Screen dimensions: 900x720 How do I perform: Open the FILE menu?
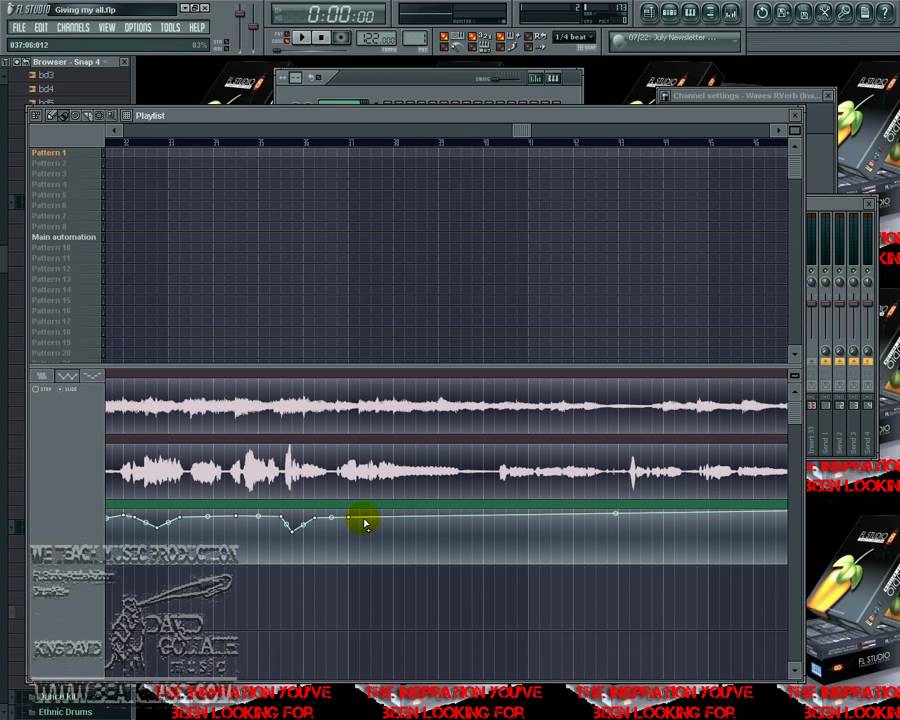19,28
